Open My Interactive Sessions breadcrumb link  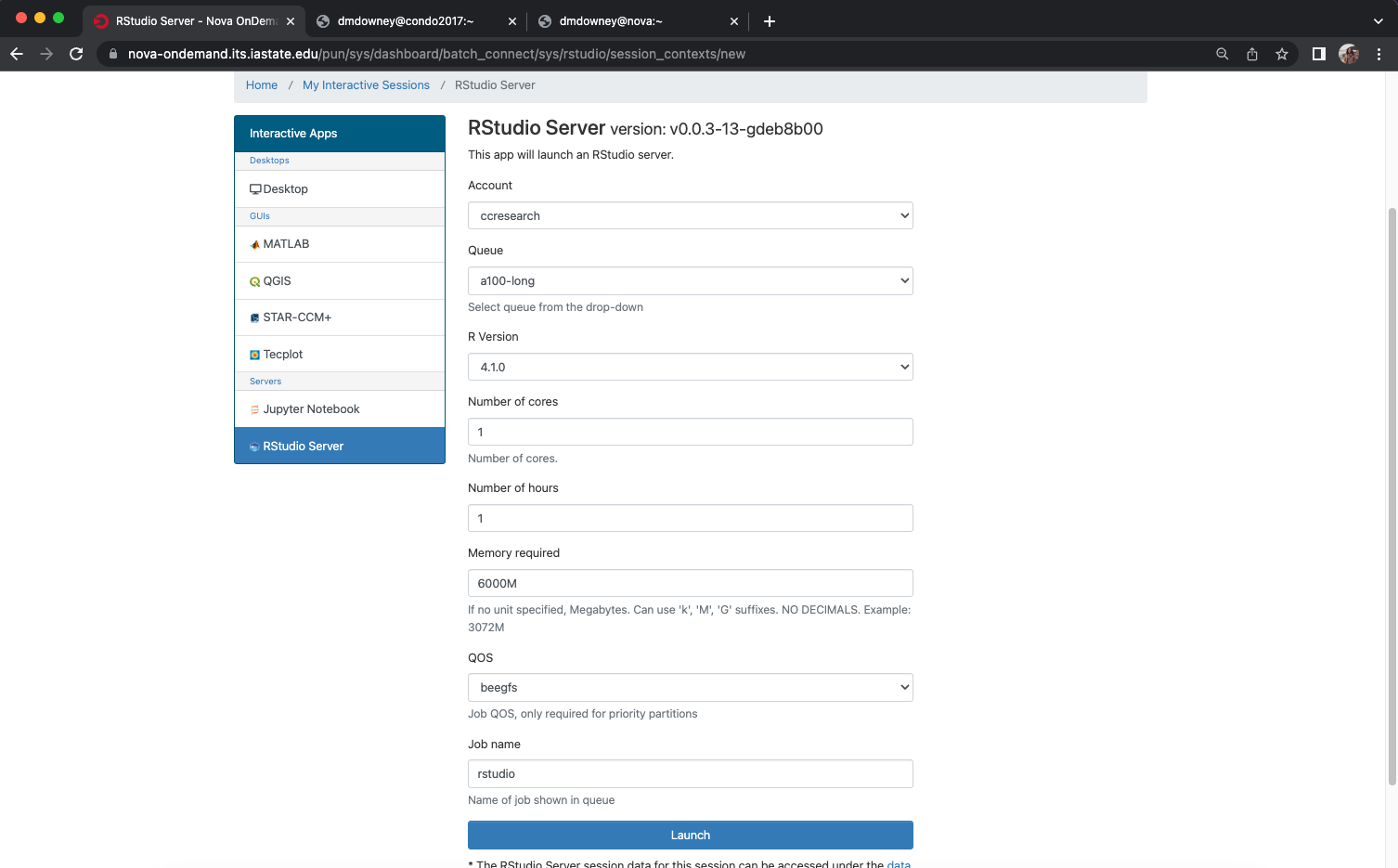tap(366, 85)
